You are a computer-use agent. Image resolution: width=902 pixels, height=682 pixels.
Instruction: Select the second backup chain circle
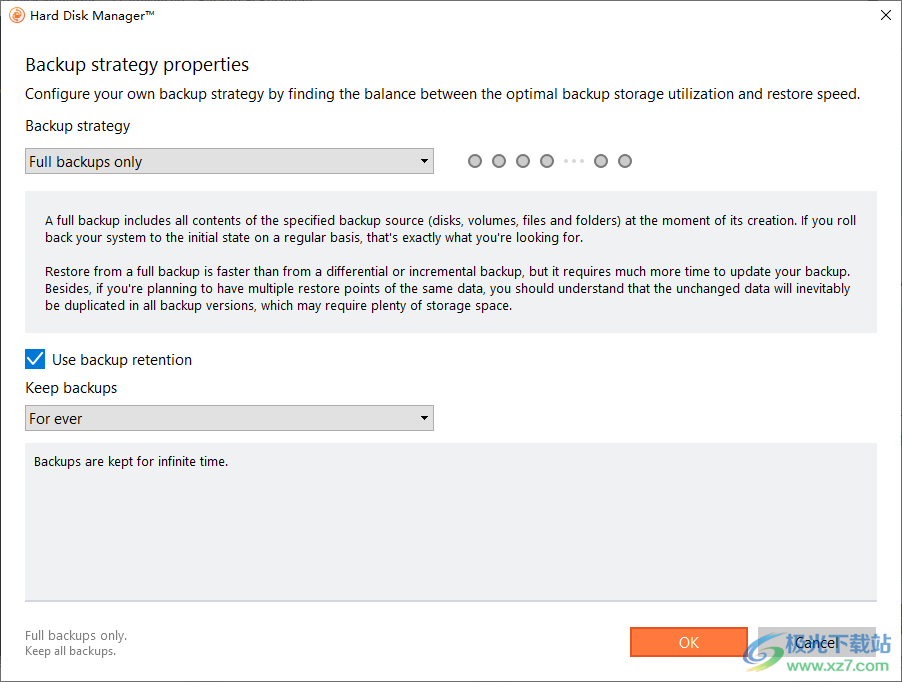tap(499, 161)
